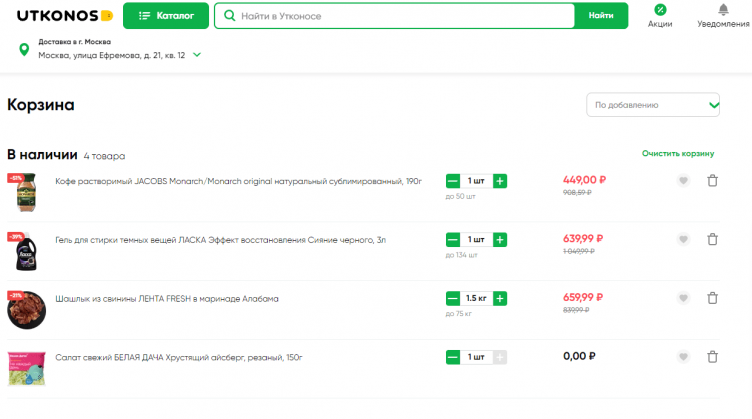Open the По добавлению sorting dropdown
752x419 pixels.
(652, 104)
